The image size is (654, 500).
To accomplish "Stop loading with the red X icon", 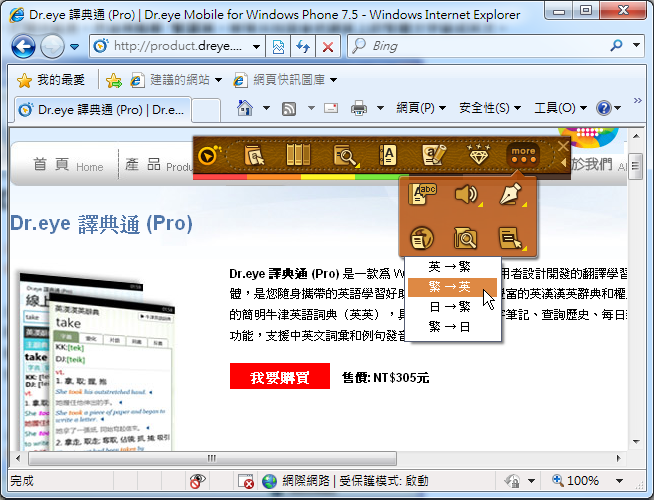I will [328, 46].
